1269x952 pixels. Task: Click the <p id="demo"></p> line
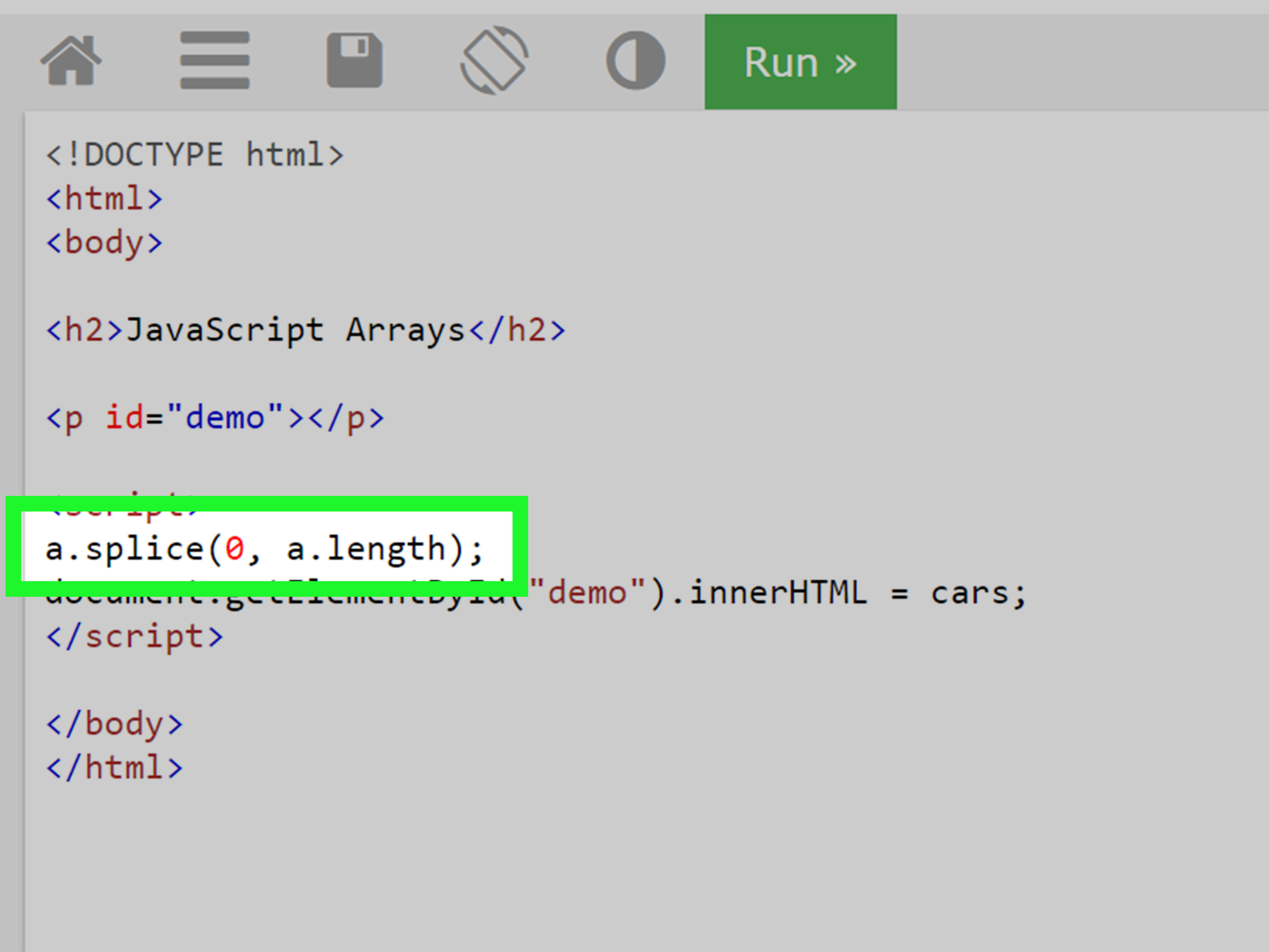(x=215, y=418)
